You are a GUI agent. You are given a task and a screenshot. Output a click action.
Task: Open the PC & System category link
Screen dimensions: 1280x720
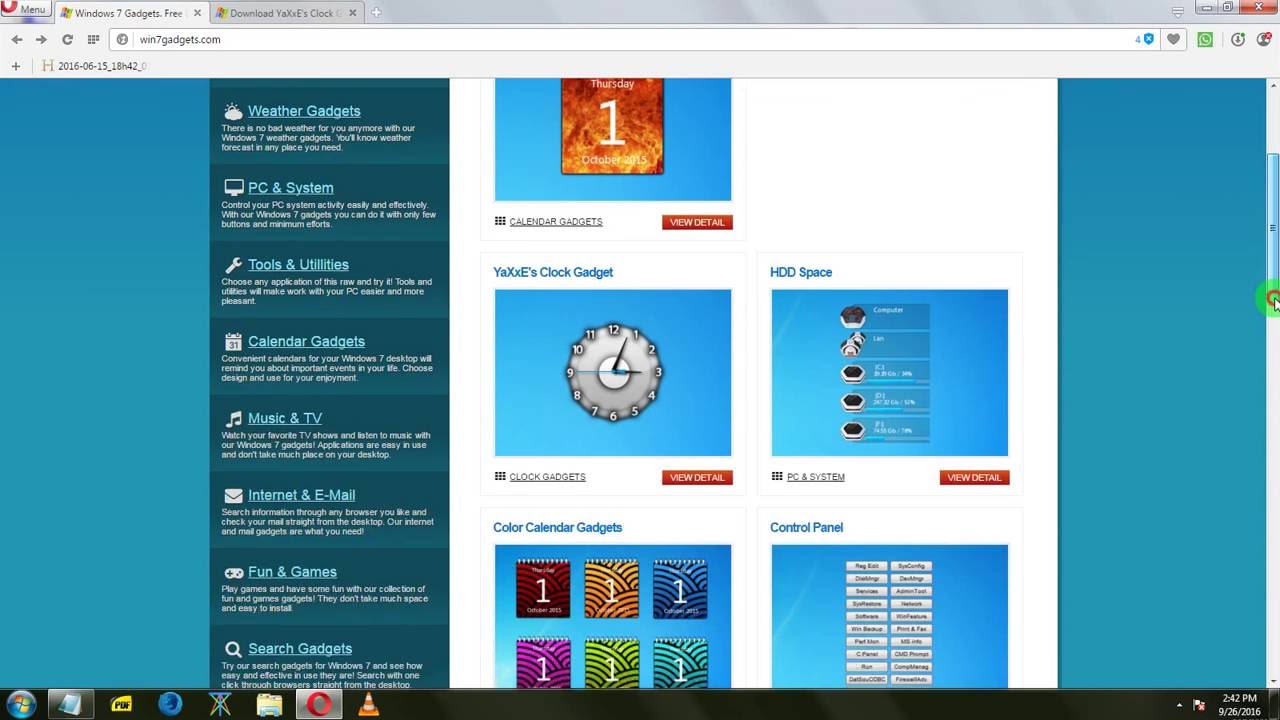pos(290,188)
